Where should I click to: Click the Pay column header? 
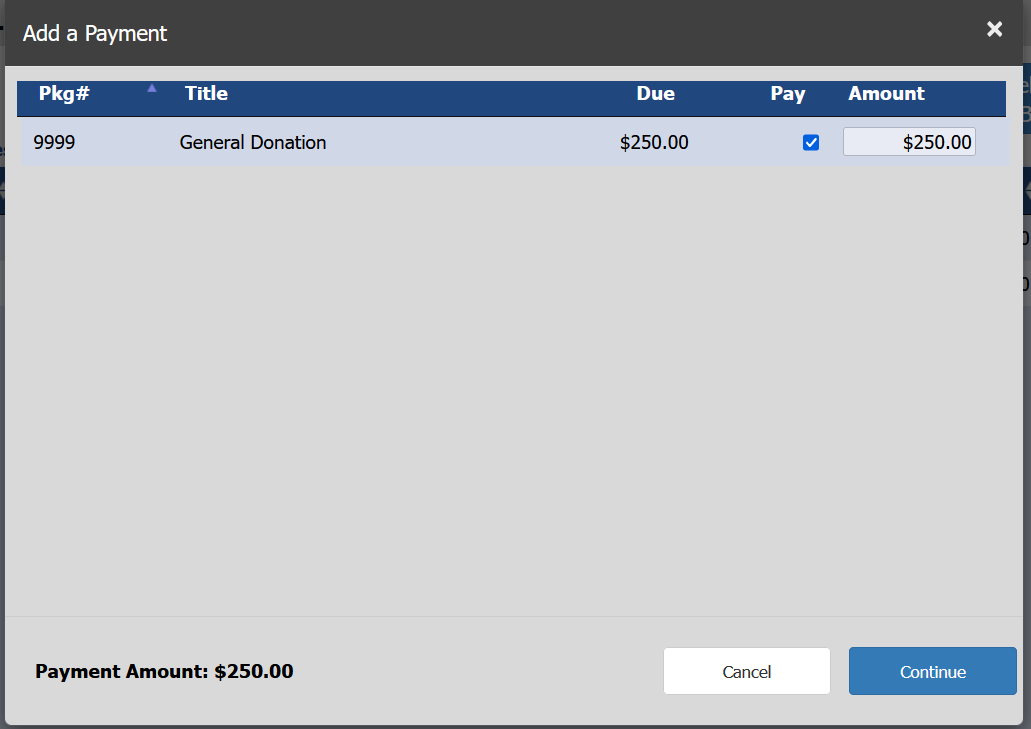pos(787,94)
